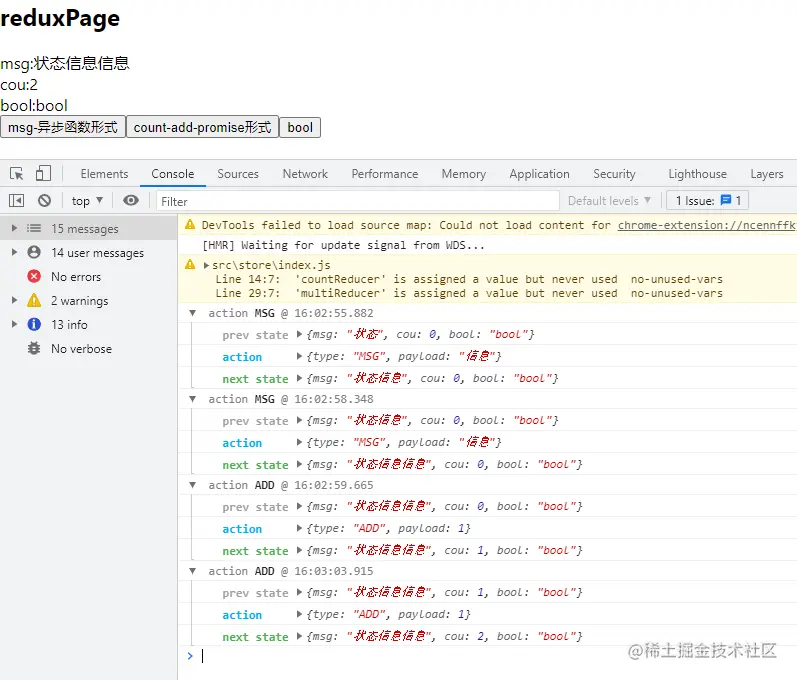Viewport: 797px width, 680px height.
Task: Click the blue info circle icon
Action: (x=34, y=324)
